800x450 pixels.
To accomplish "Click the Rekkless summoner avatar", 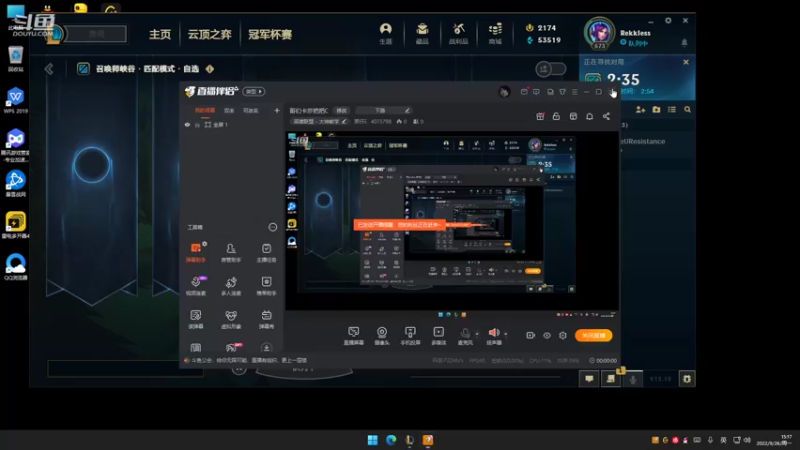I will pos(599,33).
